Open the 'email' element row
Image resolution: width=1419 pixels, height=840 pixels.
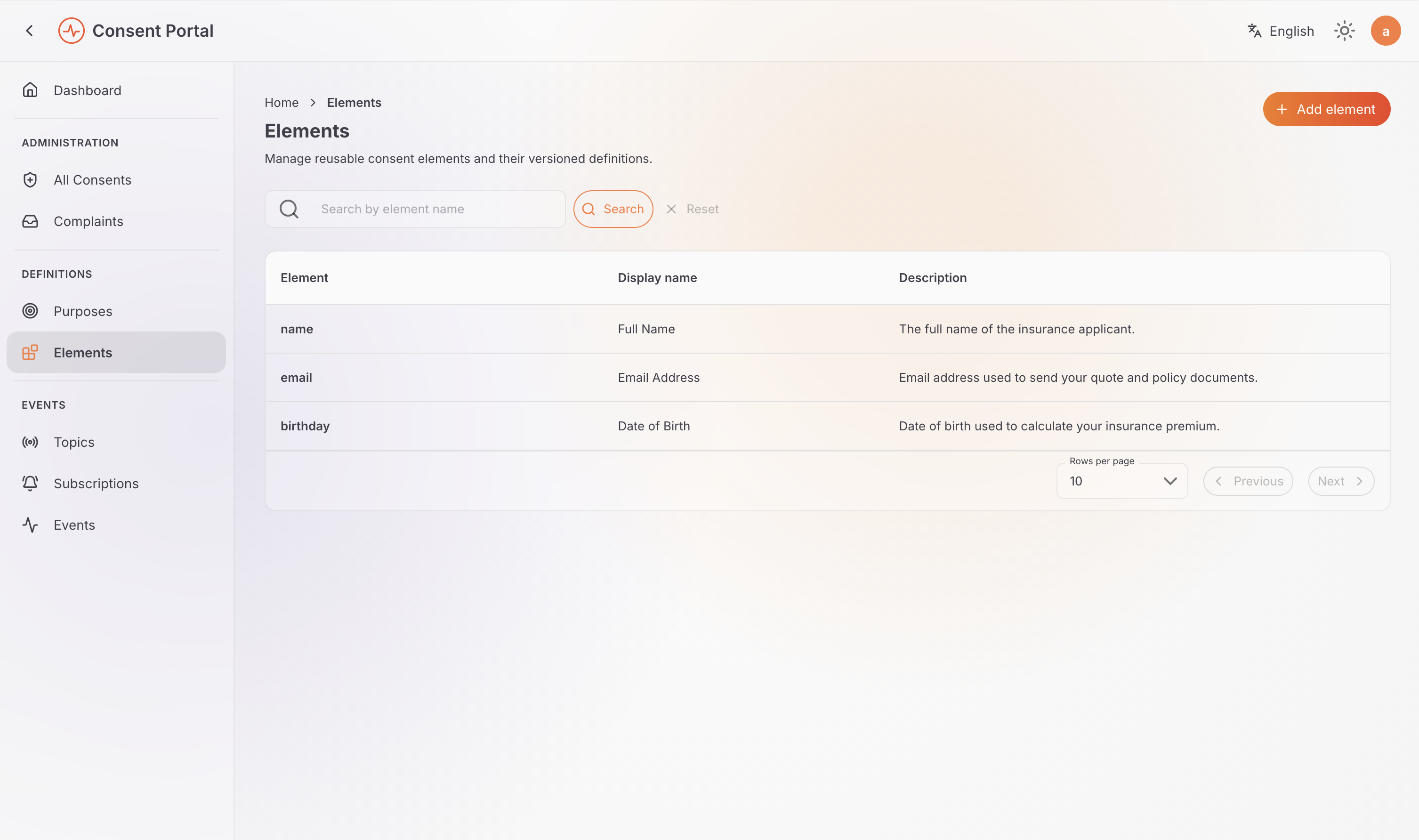pos(827,378)
